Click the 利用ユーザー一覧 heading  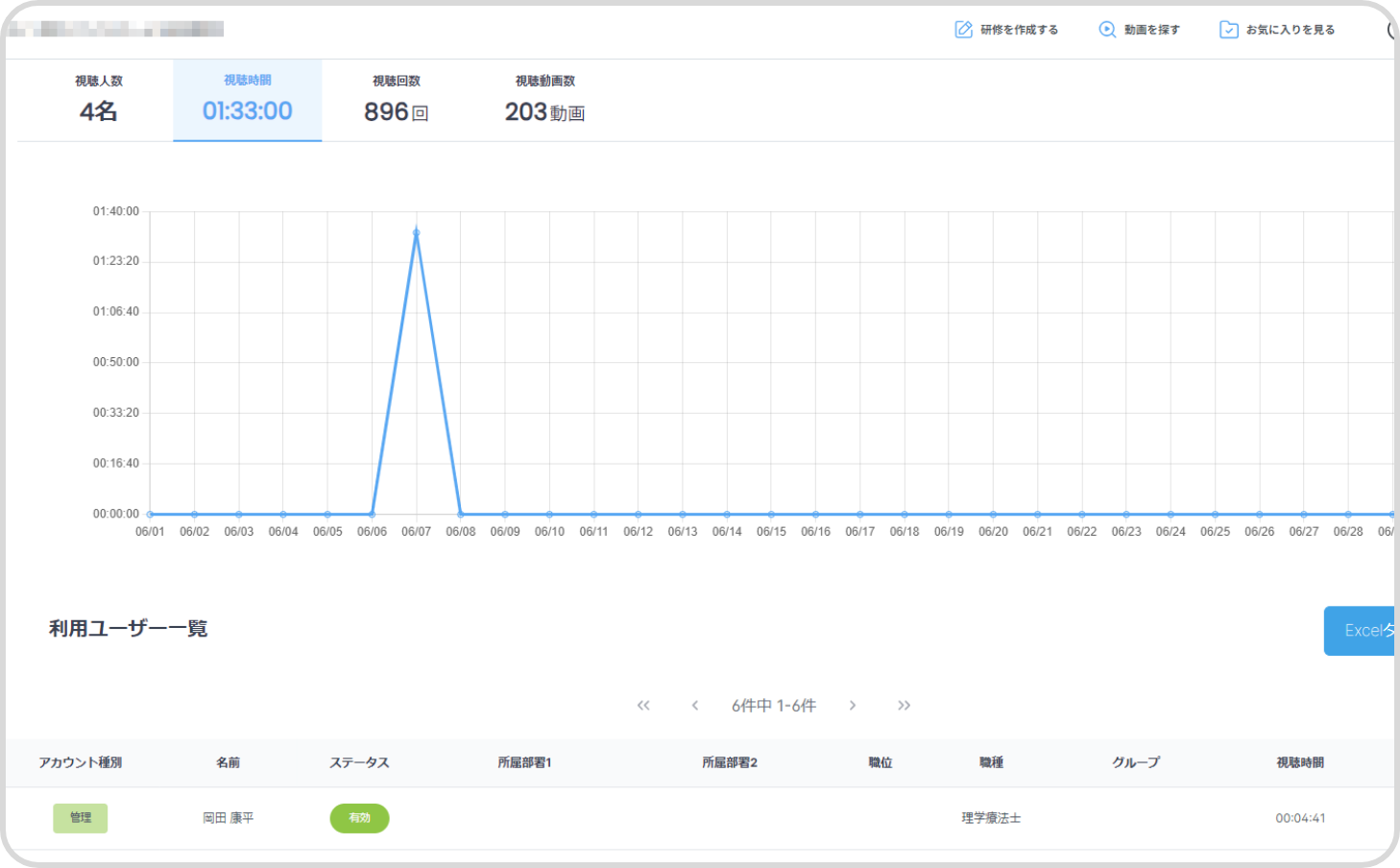129,629
